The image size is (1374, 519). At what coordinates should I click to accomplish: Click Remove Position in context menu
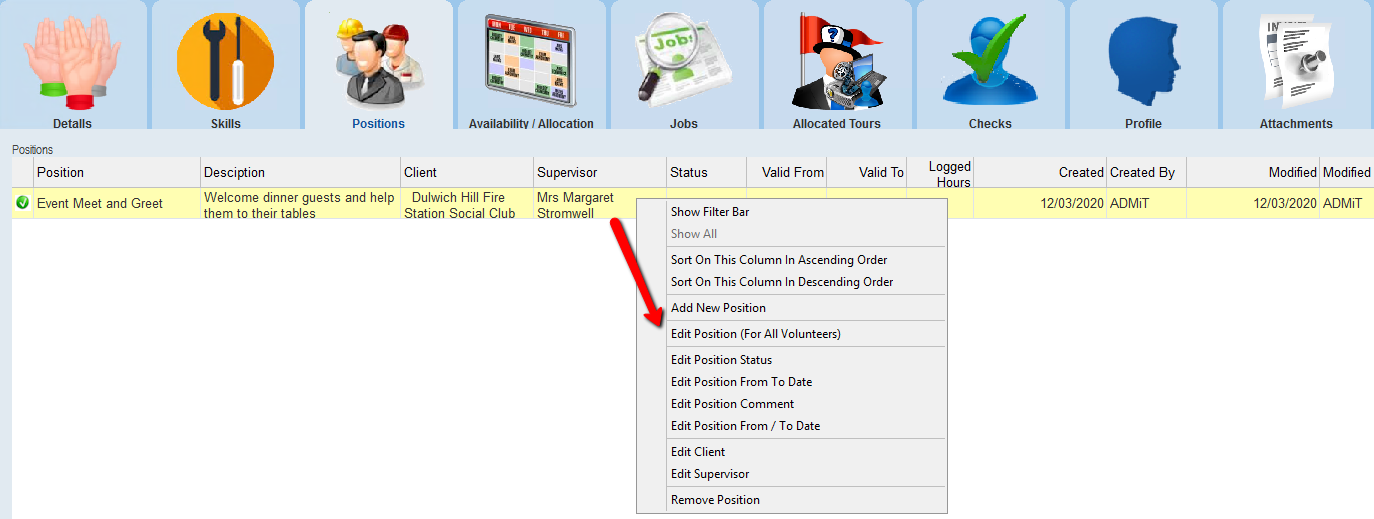point(715,500)
